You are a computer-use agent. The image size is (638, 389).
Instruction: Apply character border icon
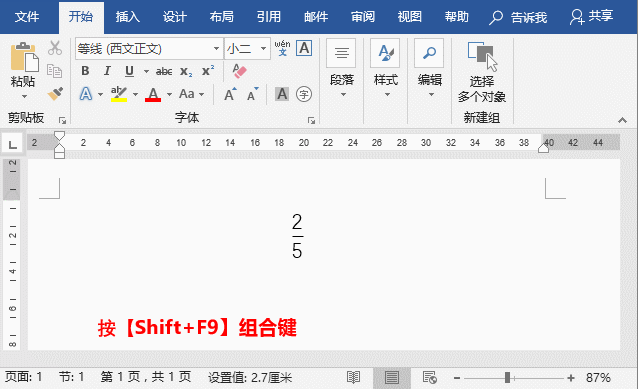304,48
